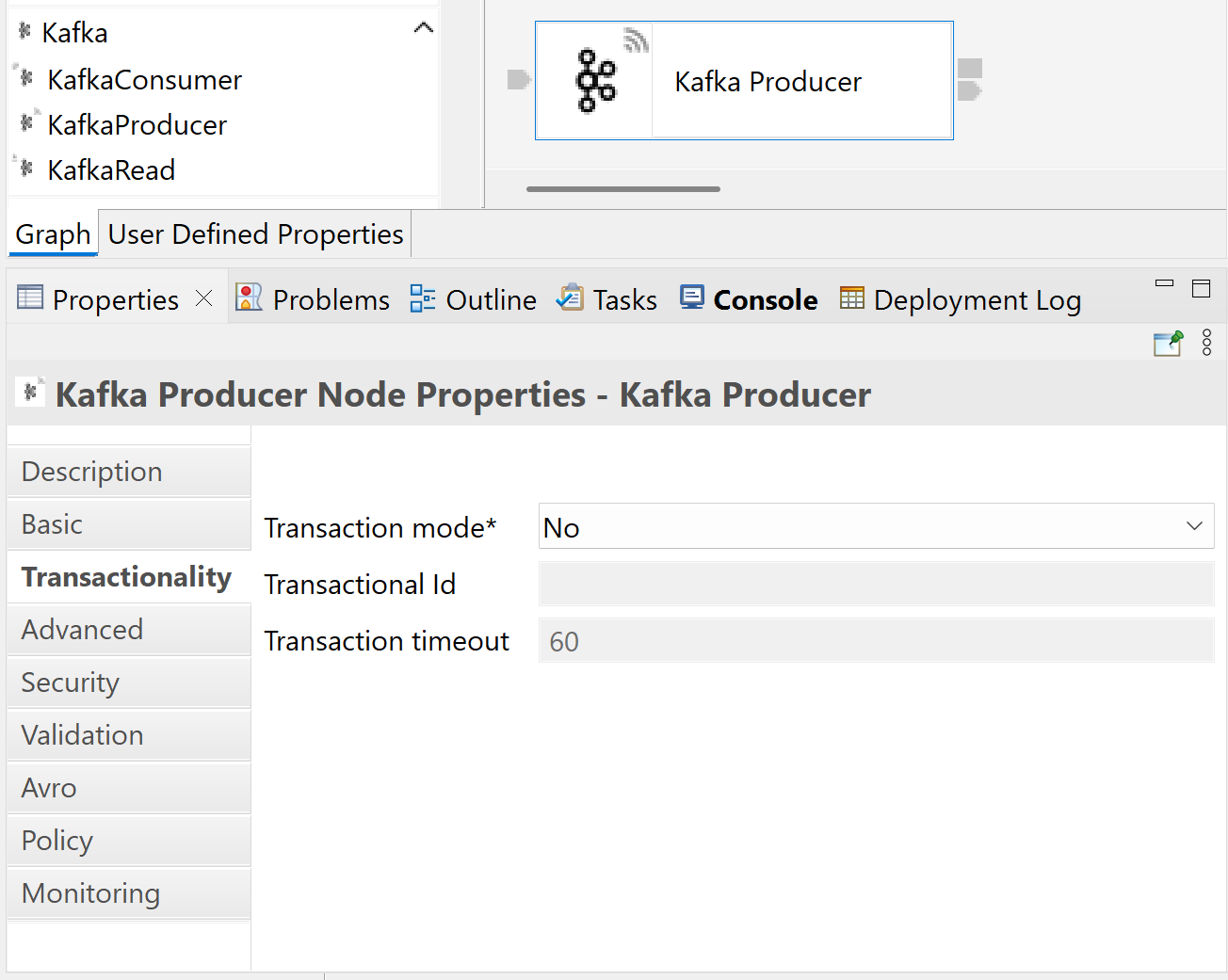The height and width of the screenshot is (980, 1228).
Task: Switch to the Console tab
Action: point(750,299)
